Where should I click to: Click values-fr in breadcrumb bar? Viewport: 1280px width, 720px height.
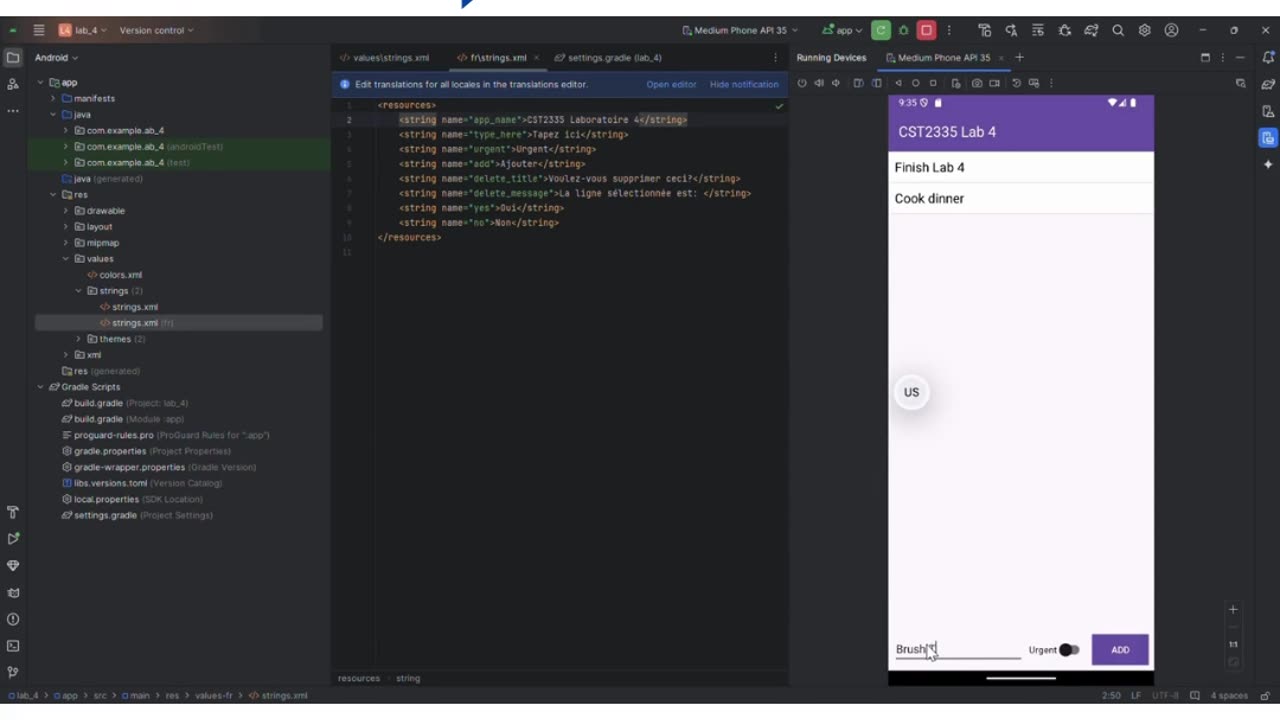(x=216, y=695)
